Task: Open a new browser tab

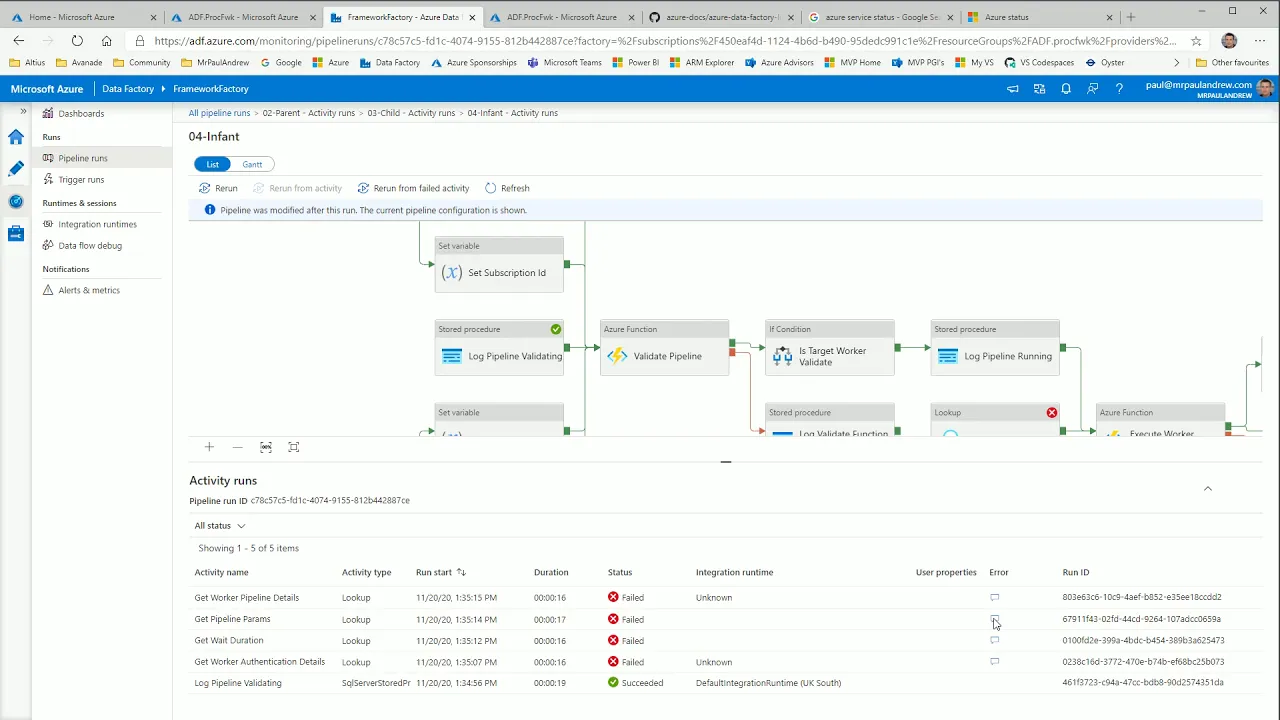Action: coord(1131,17)
